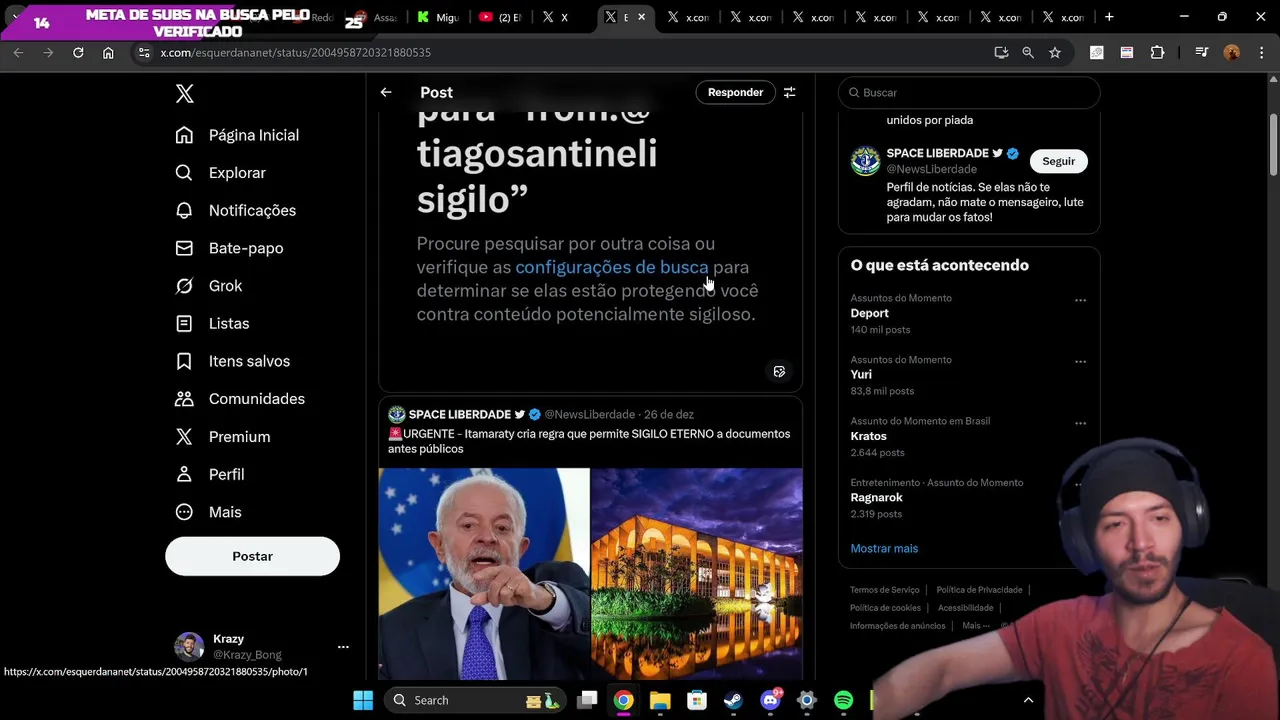Open Spotify from the taskbar

coord(843,700)
